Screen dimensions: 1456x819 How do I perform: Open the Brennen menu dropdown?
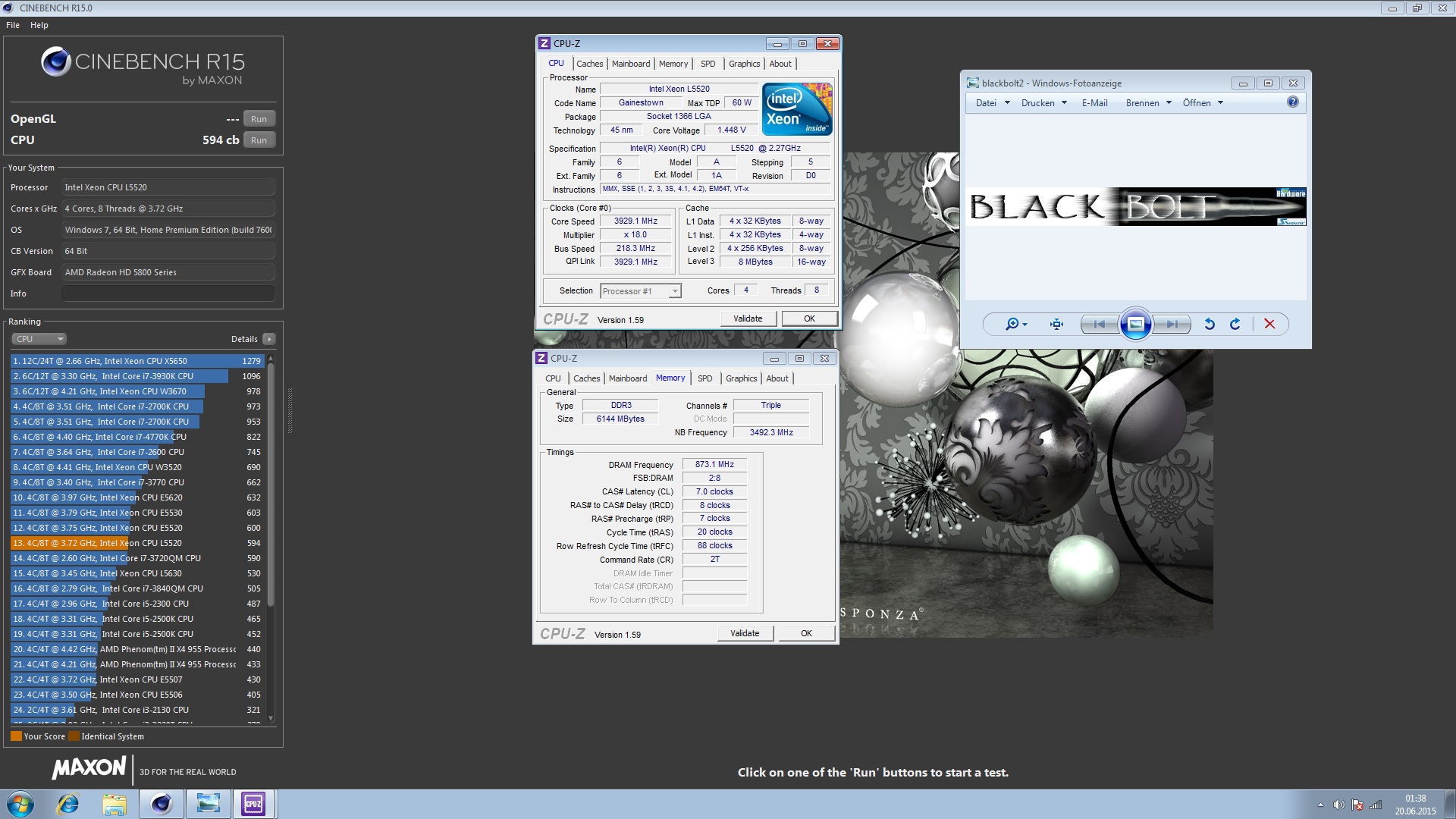1149,103
